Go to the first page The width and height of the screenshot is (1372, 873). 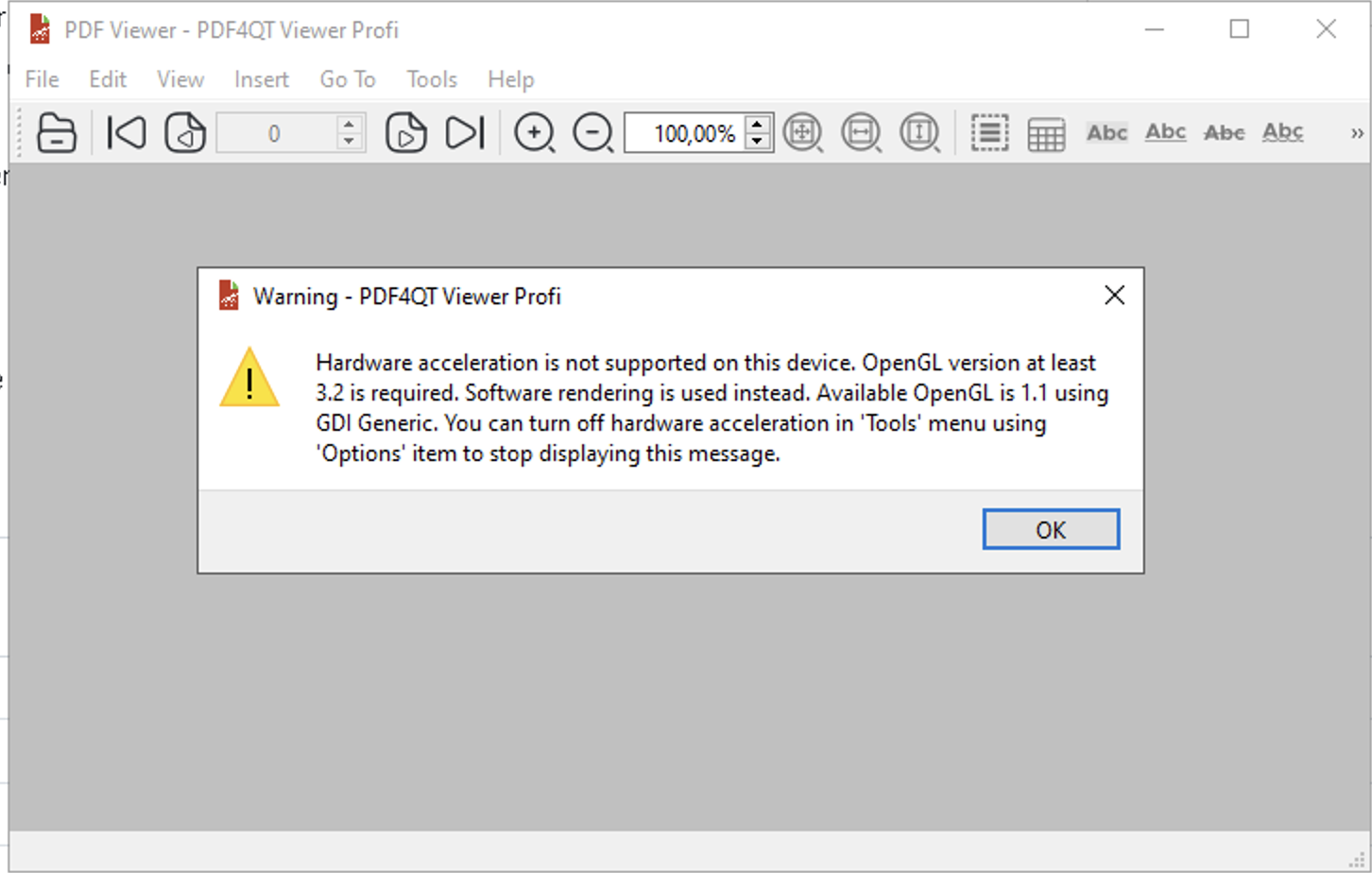click(126, 132)
